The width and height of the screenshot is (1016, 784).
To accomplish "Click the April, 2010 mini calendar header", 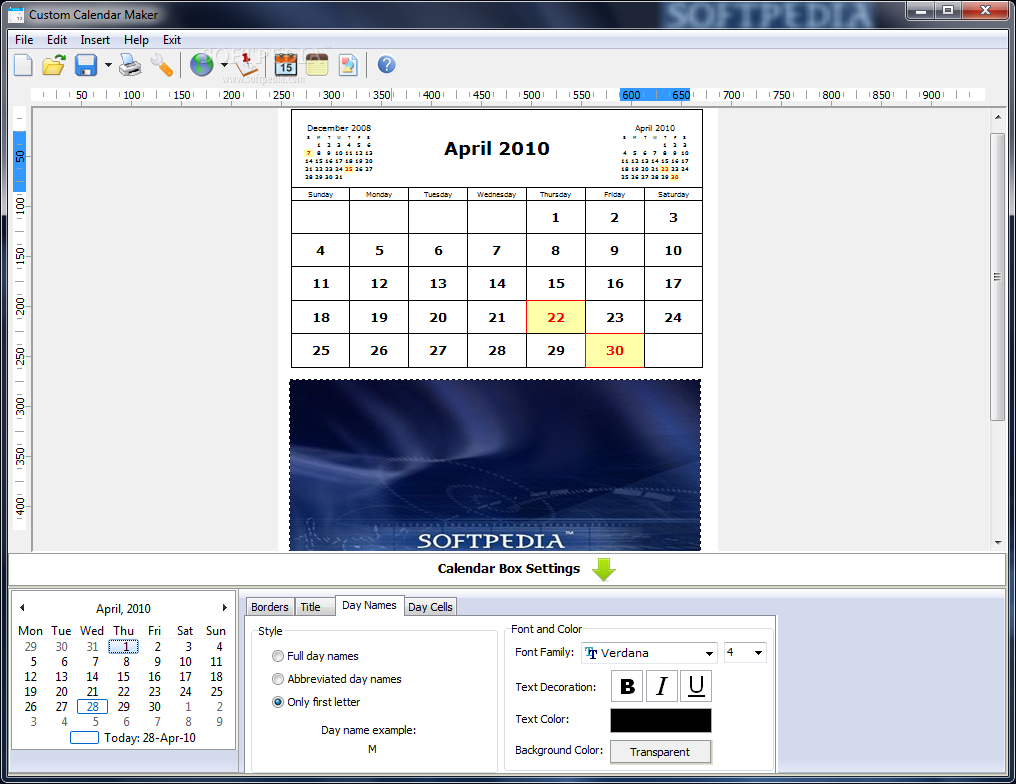I will pos(123,608).
